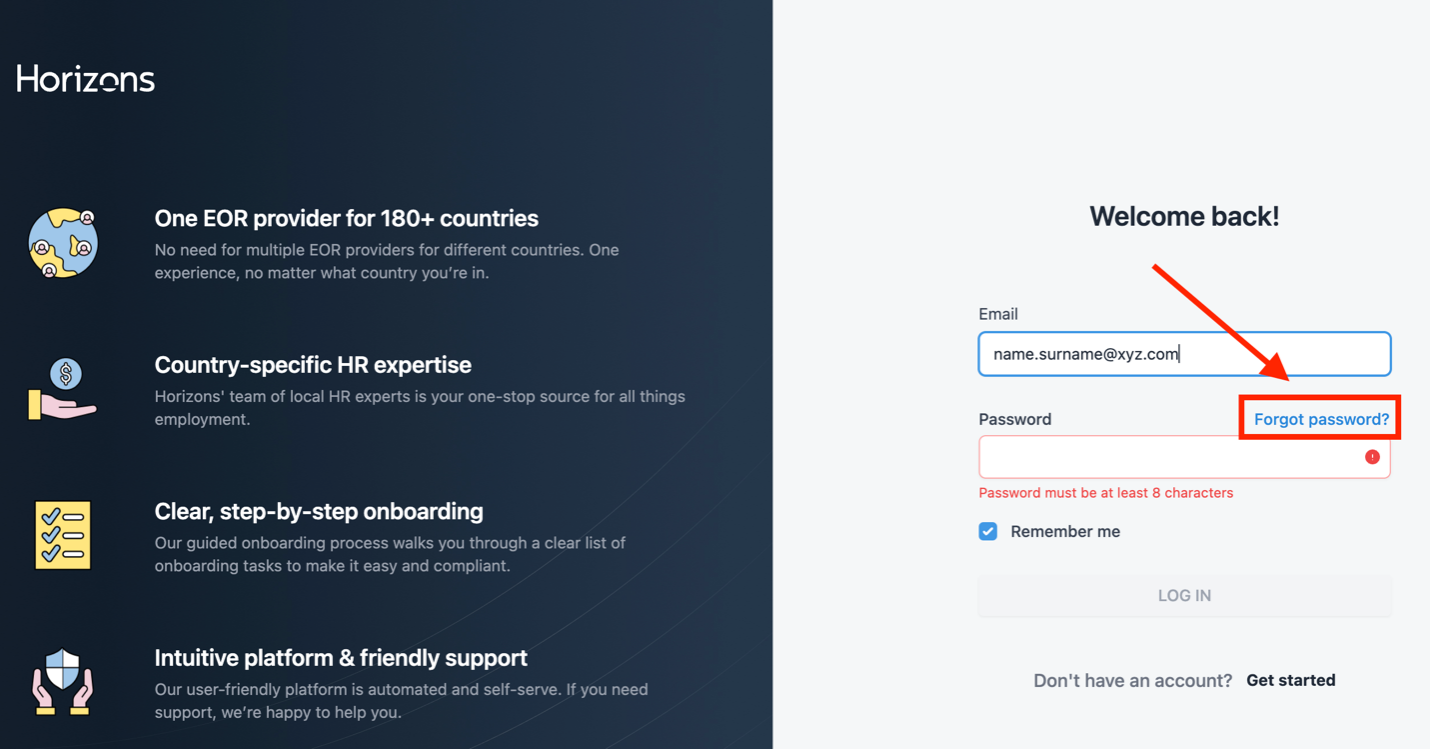Image resolution: width=1430 pixels, height=749 pixels.
Task: Follow the Get started link
Action: [x=1290, y=680]
